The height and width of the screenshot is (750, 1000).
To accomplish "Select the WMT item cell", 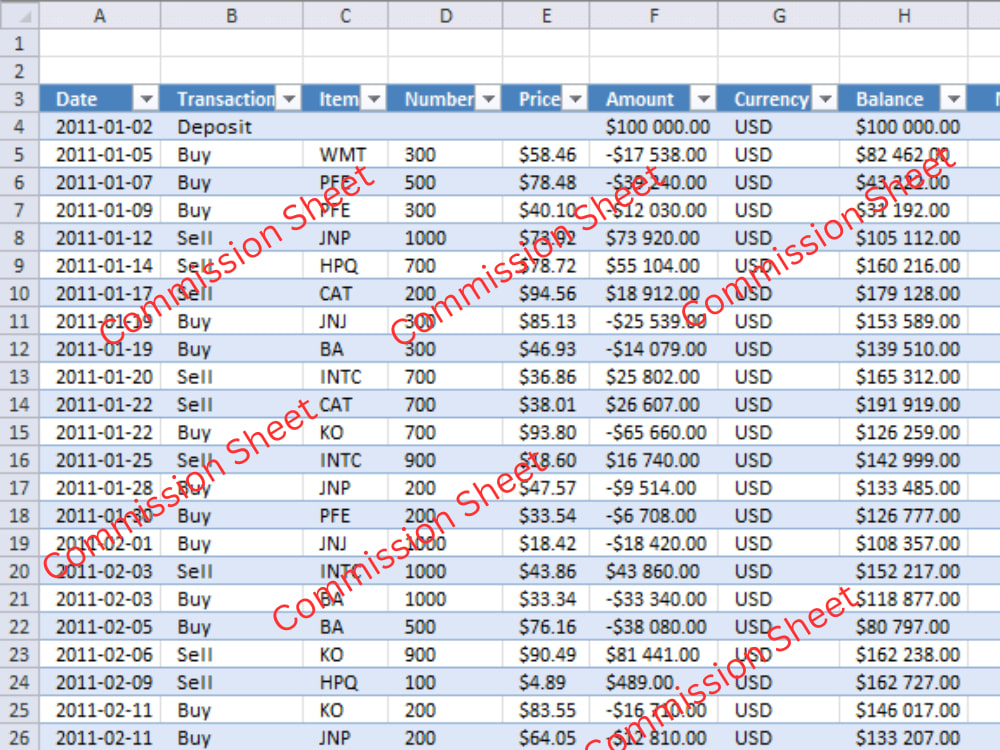I will coord(345,154).
